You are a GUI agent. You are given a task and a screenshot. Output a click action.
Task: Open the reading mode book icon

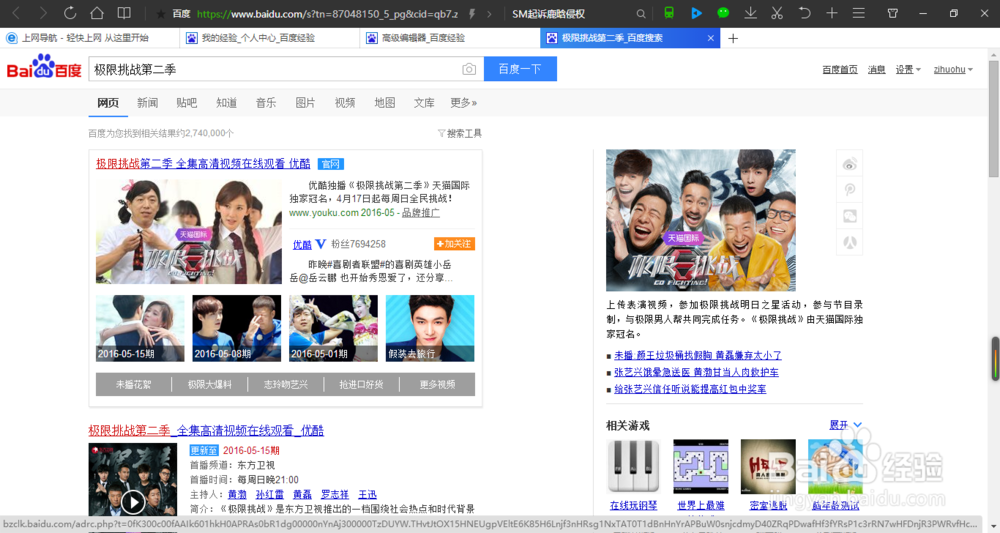pyautogui.click(x=124, y=13)
